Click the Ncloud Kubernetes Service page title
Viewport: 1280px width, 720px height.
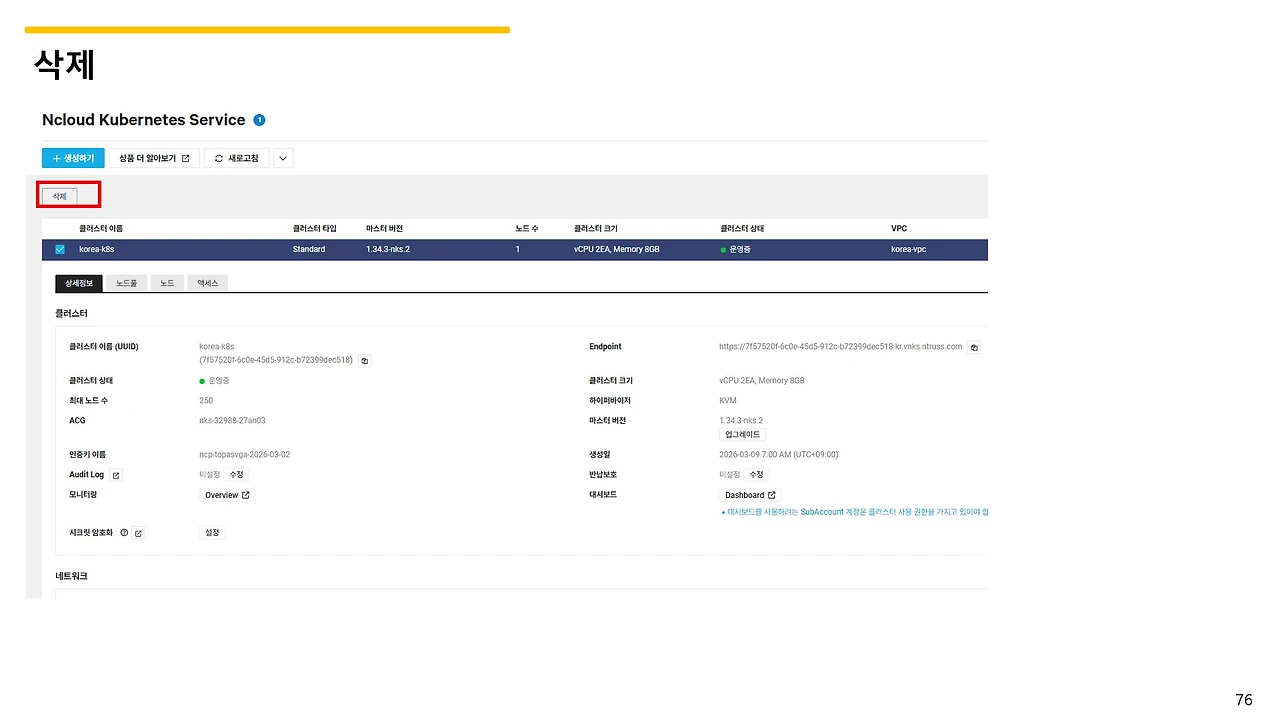143,120
